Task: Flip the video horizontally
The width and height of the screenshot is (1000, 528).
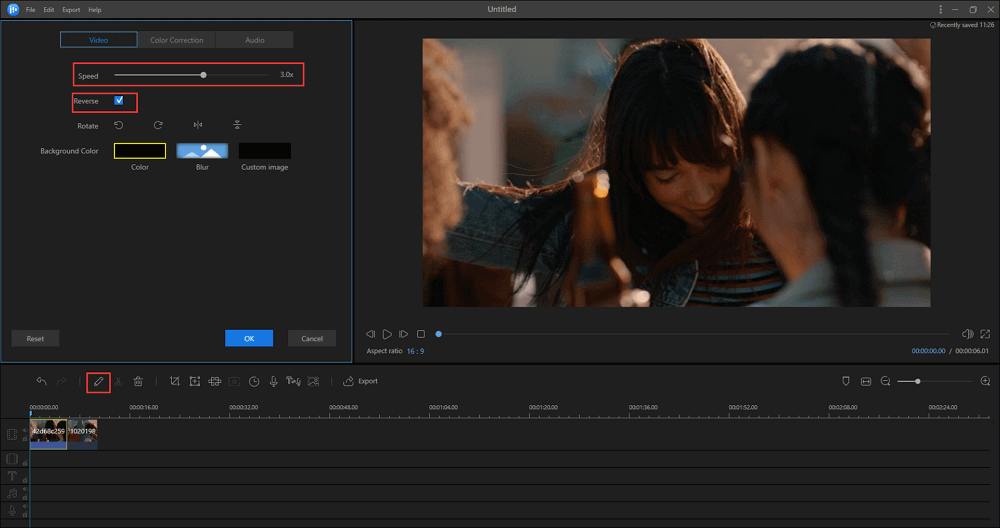Action: tap(198, 125)
